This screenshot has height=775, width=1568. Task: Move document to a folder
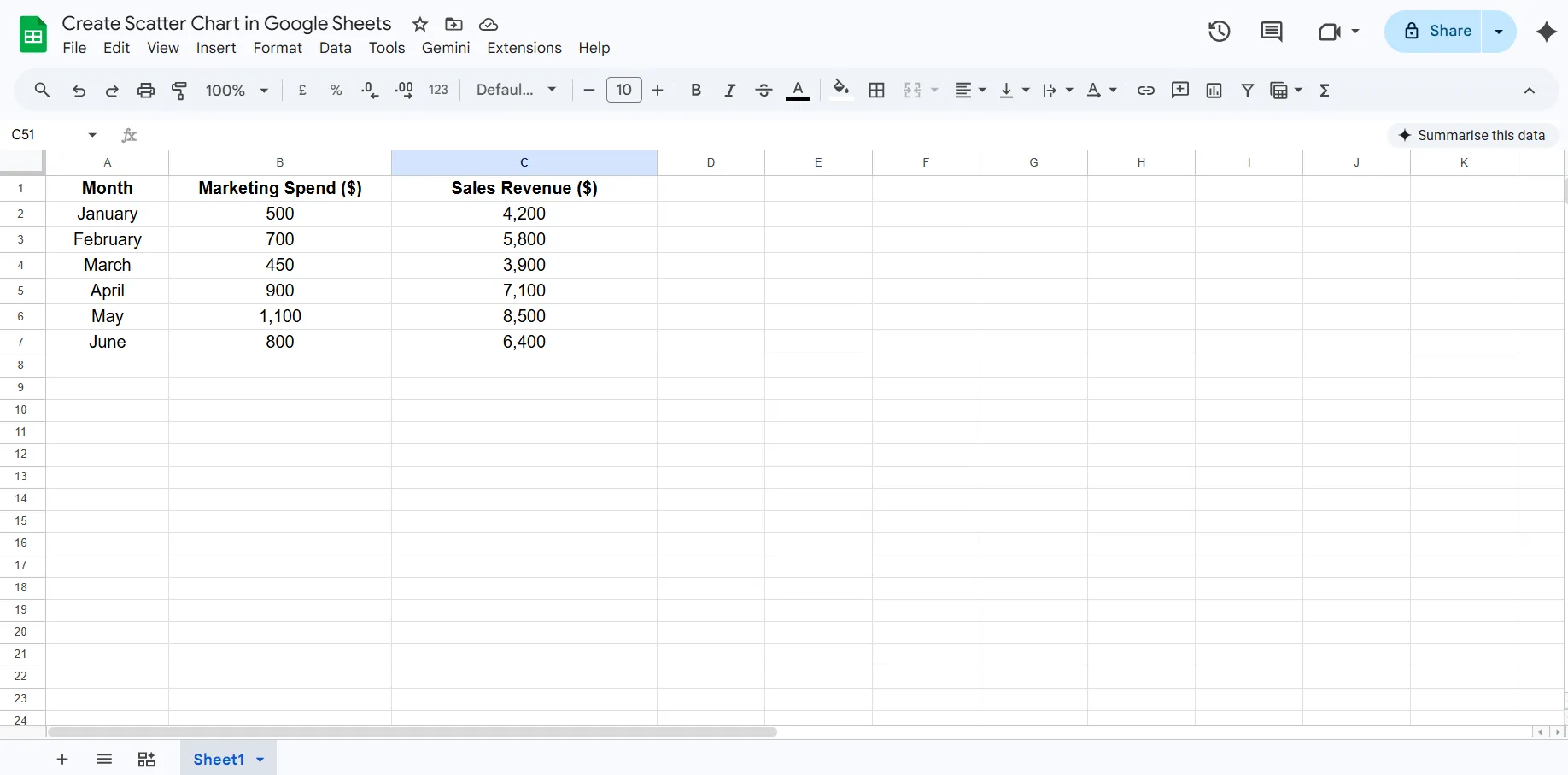[454, 24]
